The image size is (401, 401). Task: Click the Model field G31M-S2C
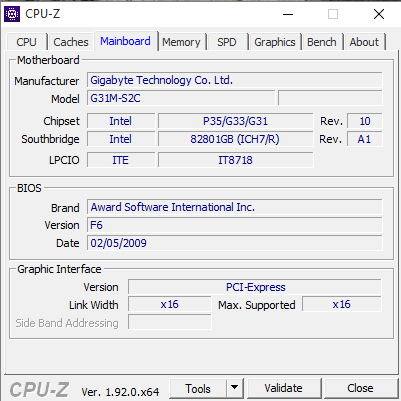coord(181,98)
